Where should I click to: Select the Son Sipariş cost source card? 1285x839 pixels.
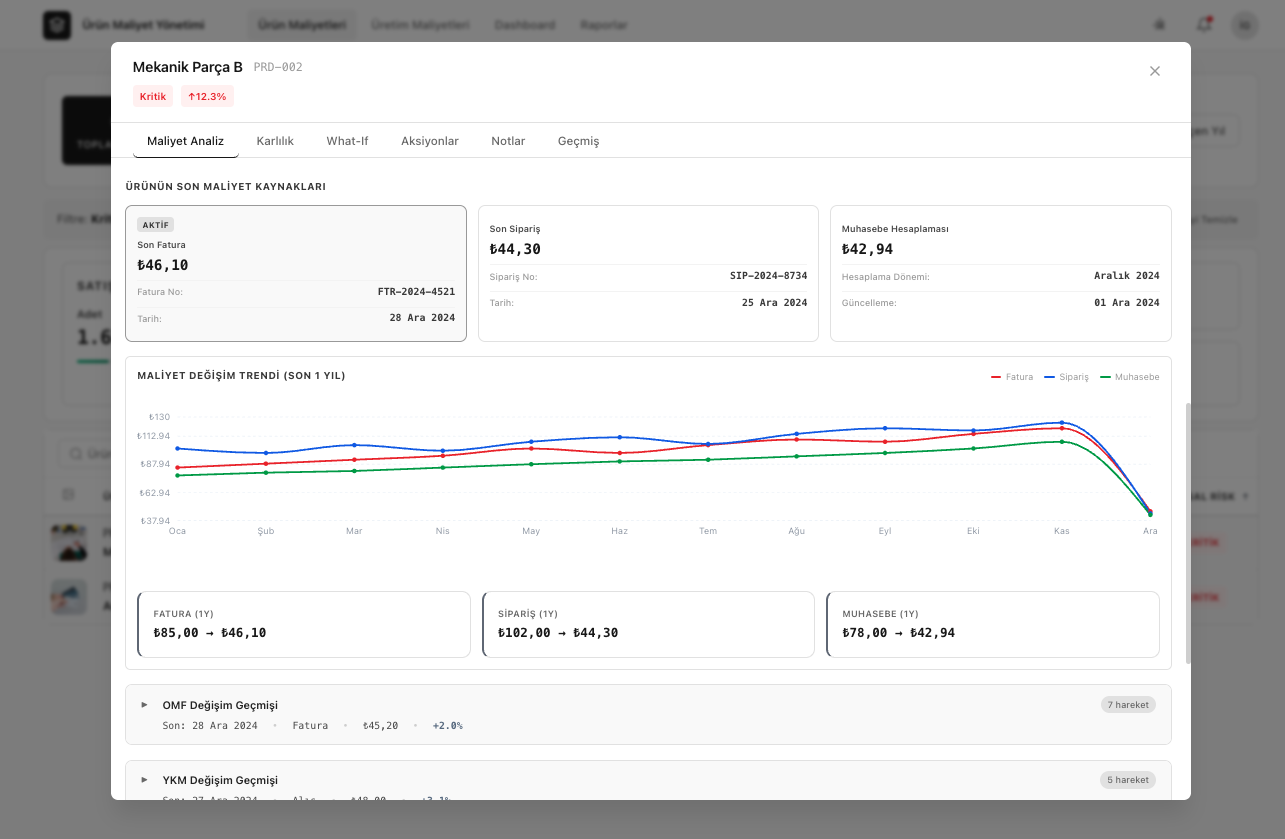click(x=648, y=273)
